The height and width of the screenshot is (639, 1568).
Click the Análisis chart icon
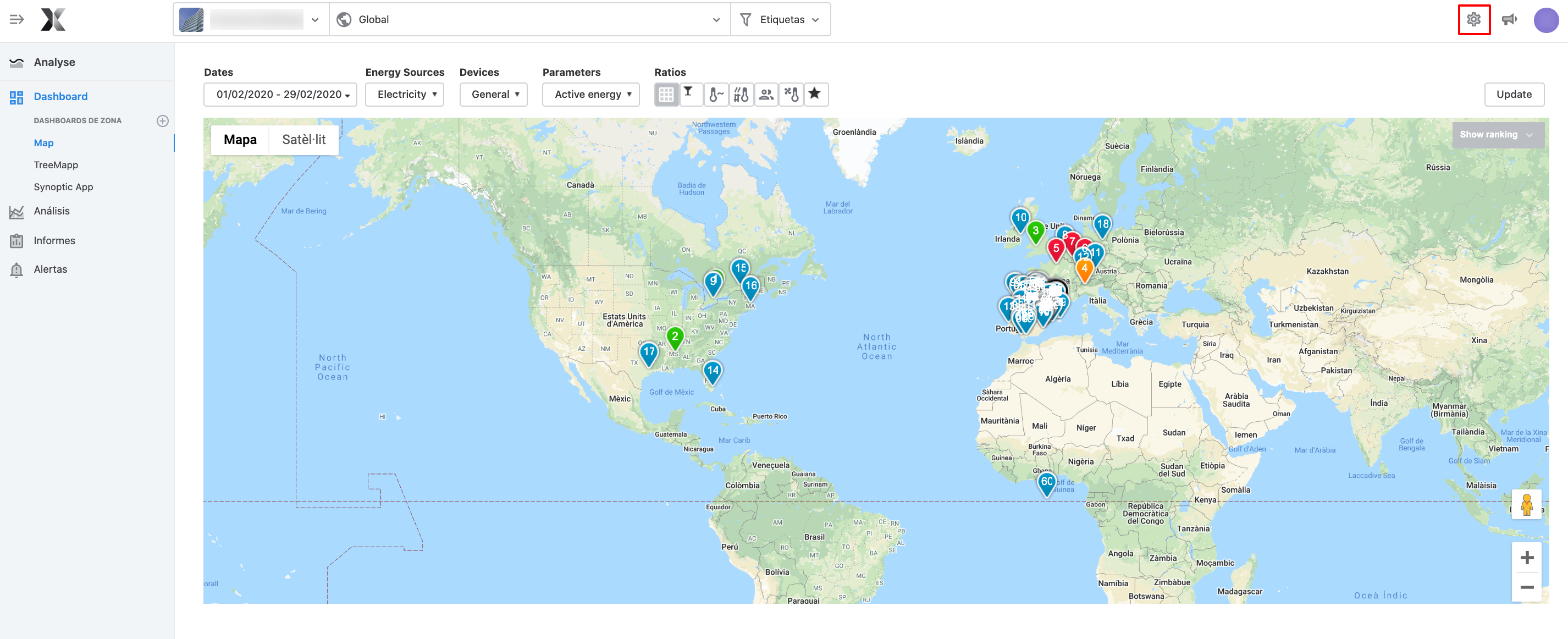coord(16,211)
